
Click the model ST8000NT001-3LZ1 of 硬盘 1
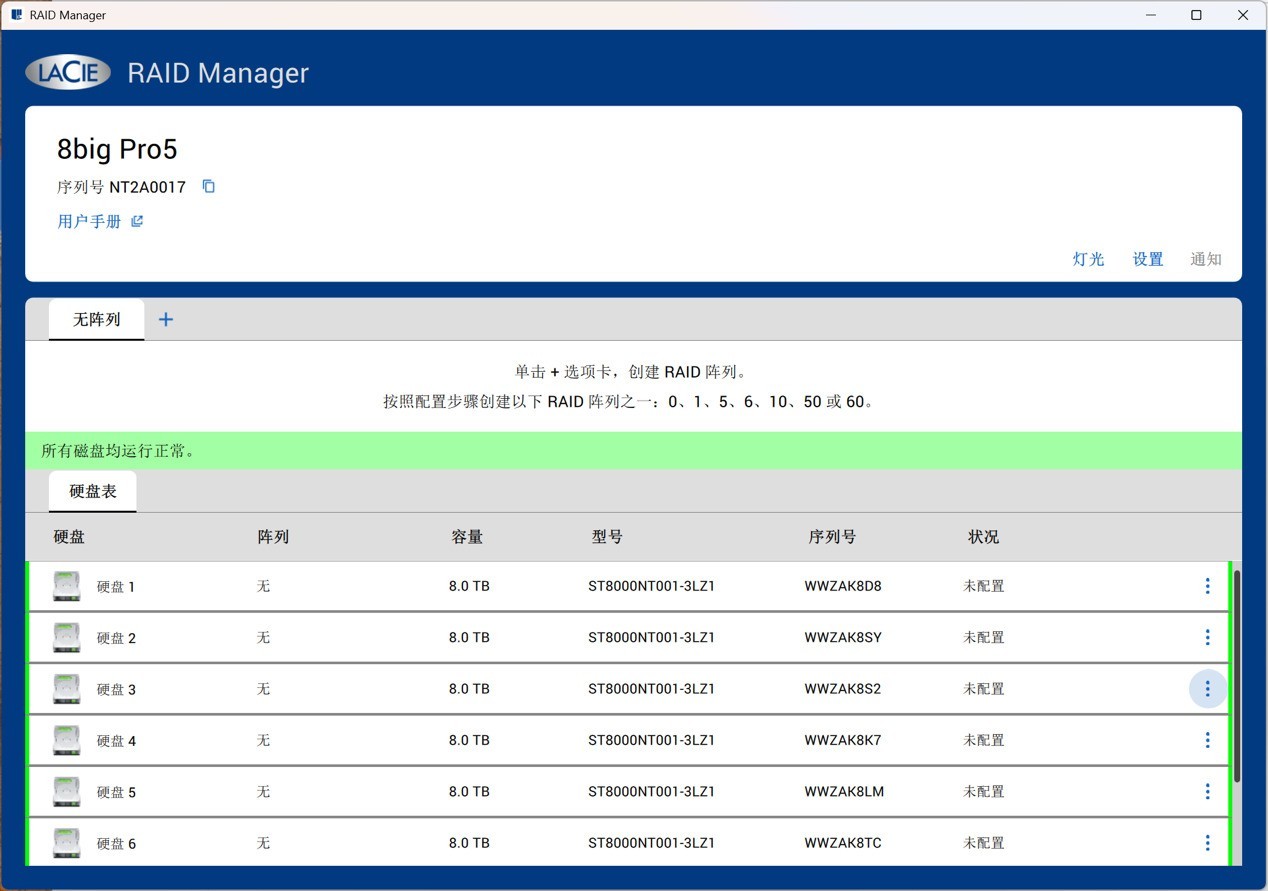[652, 586]
